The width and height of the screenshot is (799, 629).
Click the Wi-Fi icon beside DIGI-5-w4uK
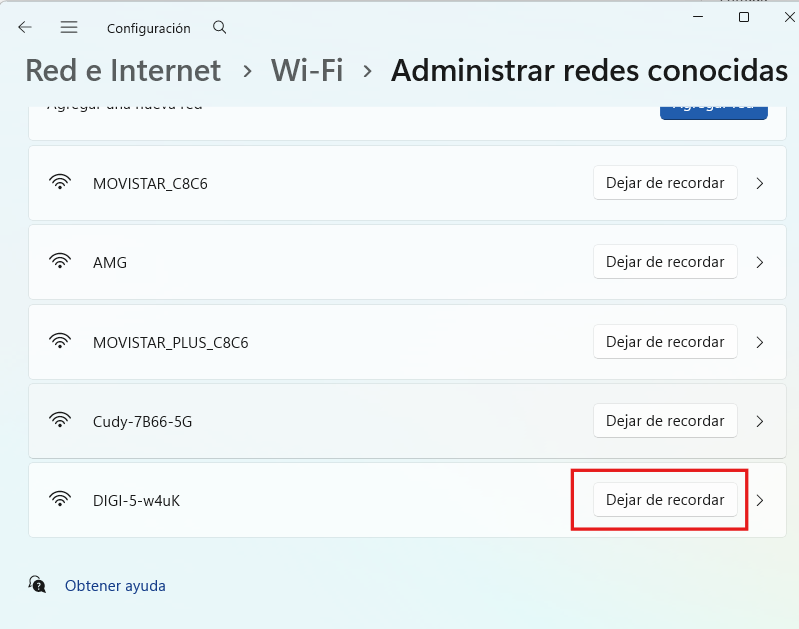point(60,499)
